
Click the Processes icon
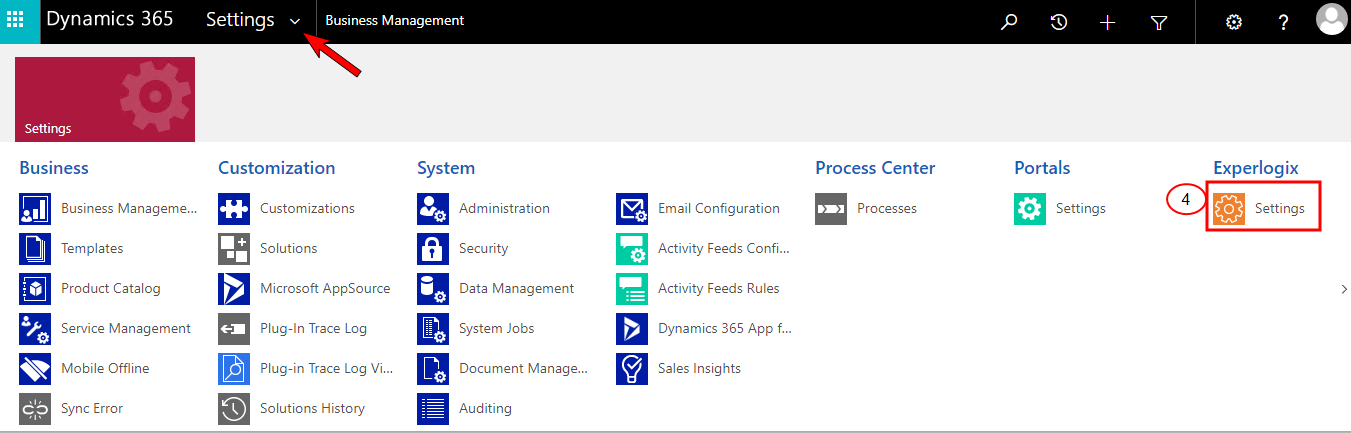click(831, 209)
